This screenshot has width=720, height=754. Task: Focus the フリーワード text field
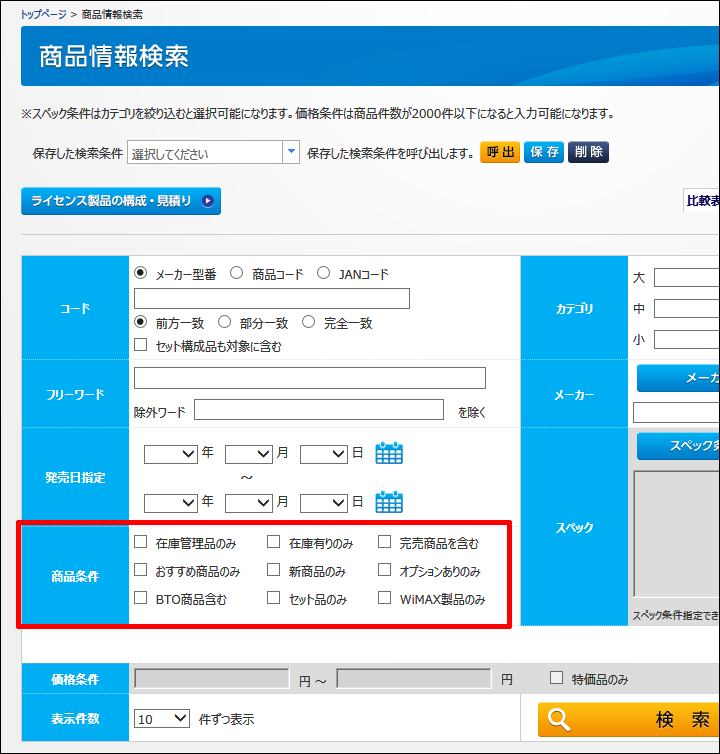point(309,378)
